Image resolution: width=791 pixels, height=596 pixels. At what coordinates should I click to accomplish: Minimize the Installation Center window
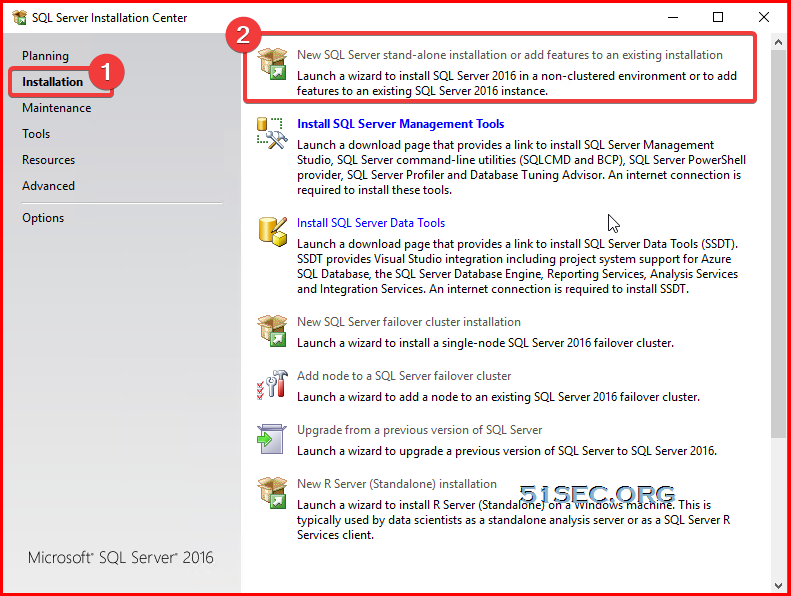(x=673, y=17)
